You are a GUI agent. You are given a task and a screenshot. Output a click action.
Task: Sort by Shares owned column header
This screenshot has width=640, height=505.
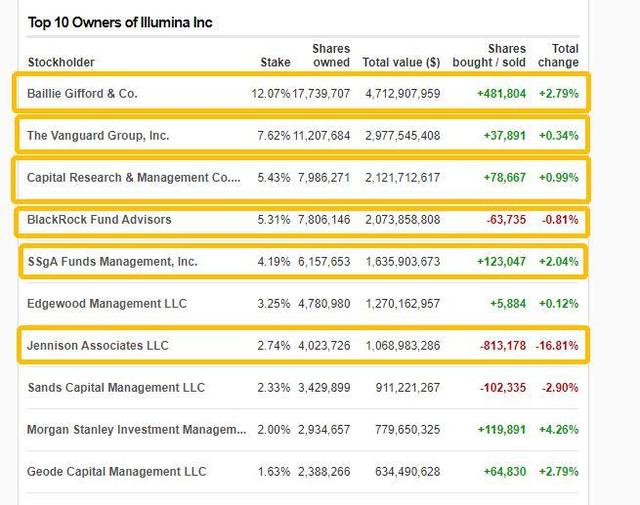click(x=331, y=56)
